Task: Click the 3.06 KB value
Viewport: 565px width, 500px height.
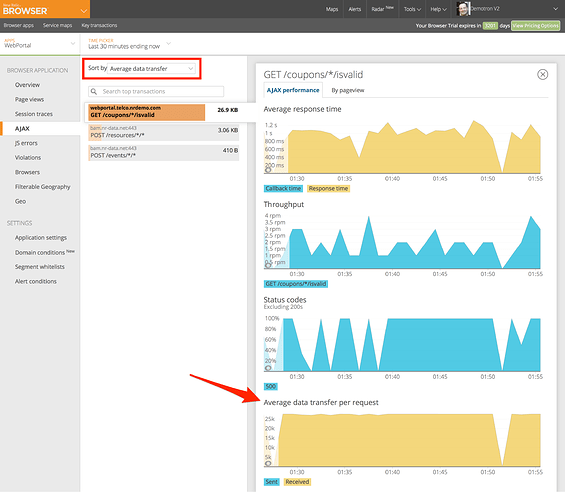Action: 228,130
